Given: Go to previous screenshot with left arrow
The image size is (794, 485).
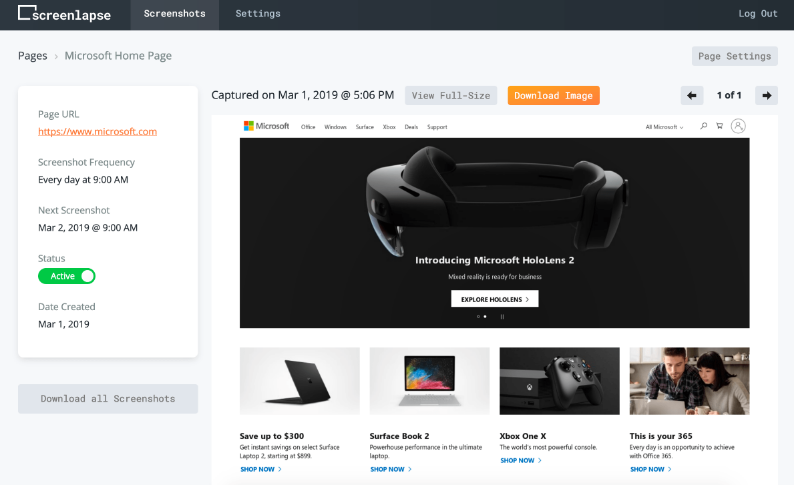Looking at the screenshot, I should click(x=692, y=95).
